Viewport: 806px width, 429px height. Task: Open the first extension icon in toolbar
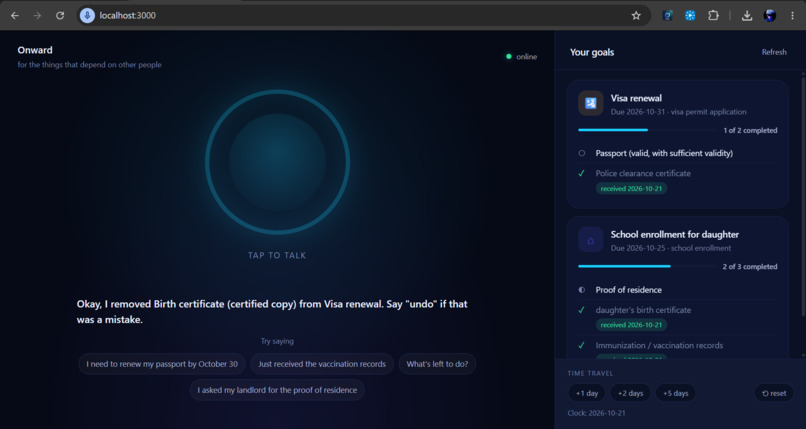(x=667, y=15)
